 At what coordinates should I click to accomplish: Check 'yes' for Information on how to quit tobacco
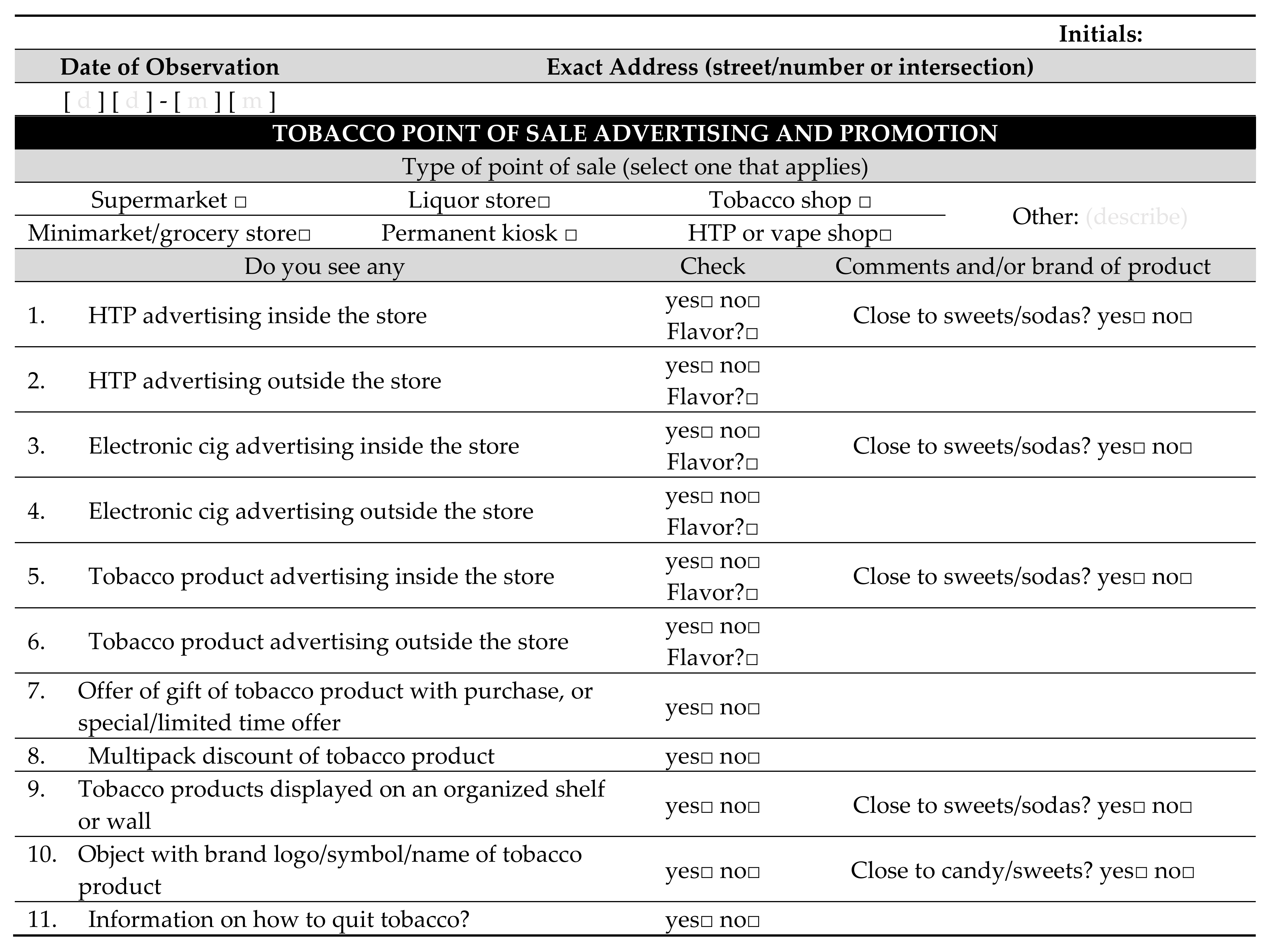click(x=707, y=922)
